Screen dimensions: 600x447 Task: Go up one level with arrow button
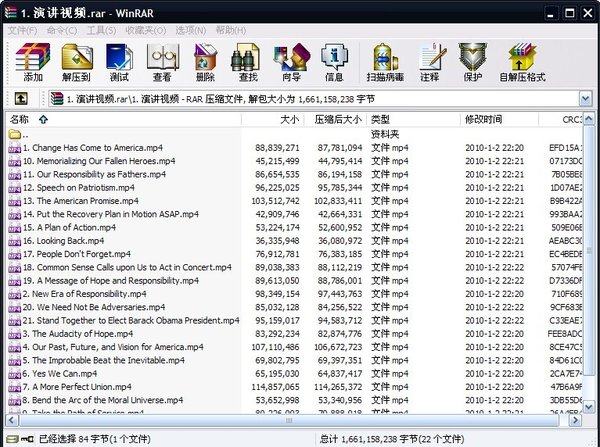(21, 99)
